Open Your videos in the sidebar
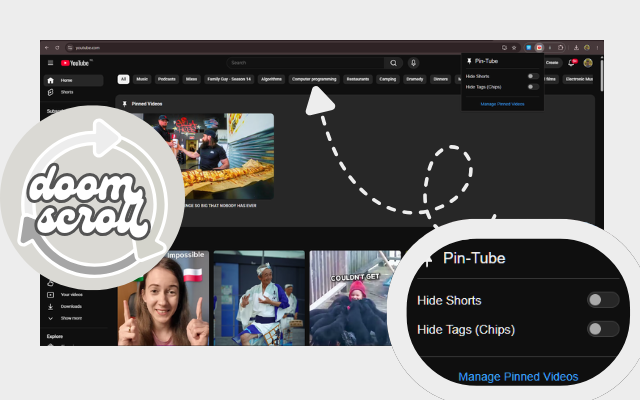The height and width of the screenshot is (400, 640). 73,295
